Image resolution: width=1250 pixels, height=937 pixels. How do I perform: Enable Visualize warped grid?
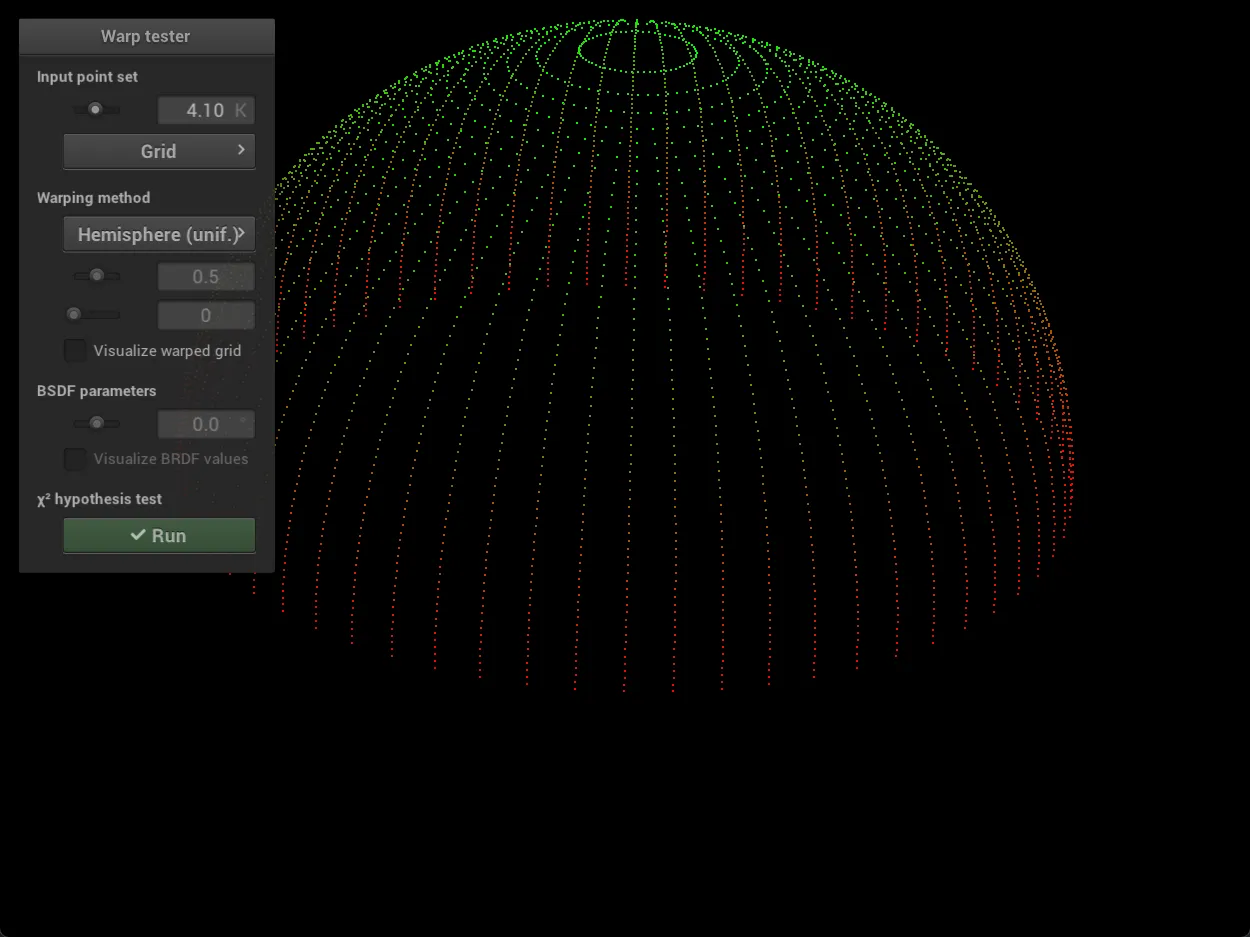point(75,350)
